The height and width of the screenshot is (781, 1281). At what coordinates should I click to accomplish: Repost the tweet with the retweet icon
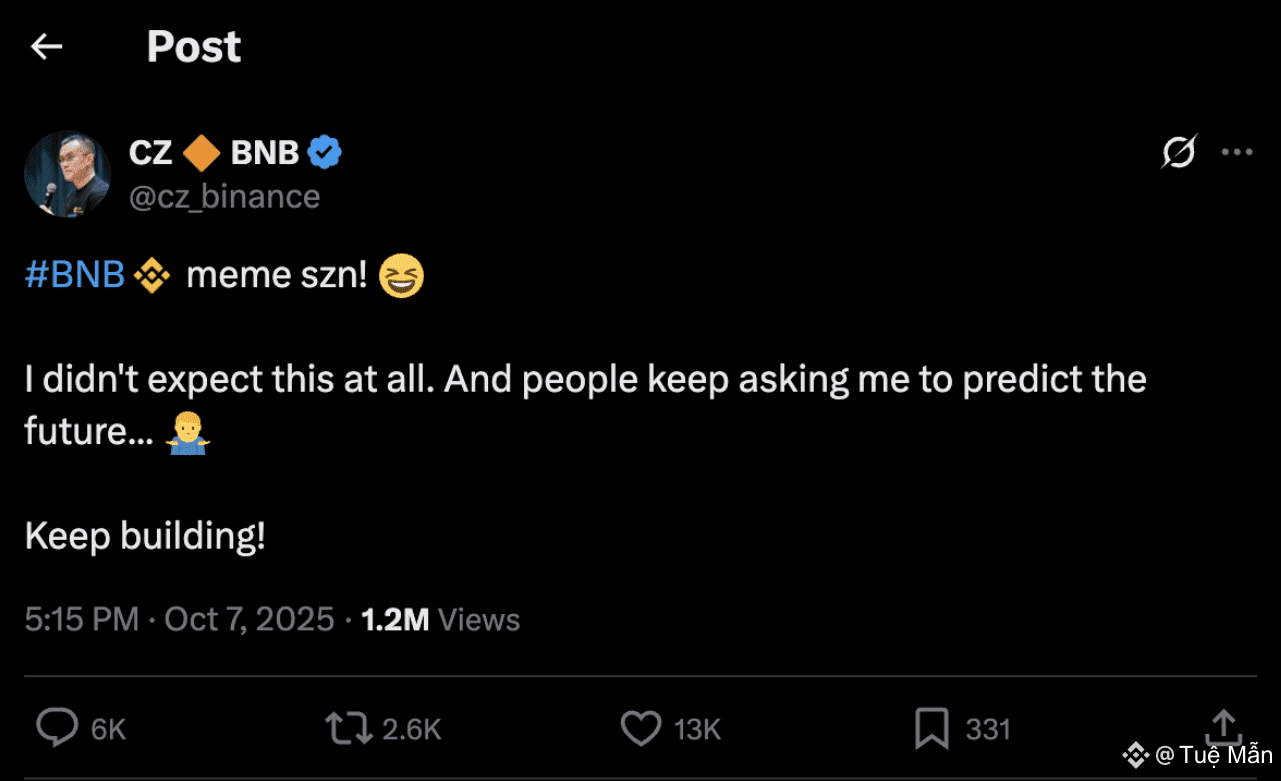(x=349, y=728)
